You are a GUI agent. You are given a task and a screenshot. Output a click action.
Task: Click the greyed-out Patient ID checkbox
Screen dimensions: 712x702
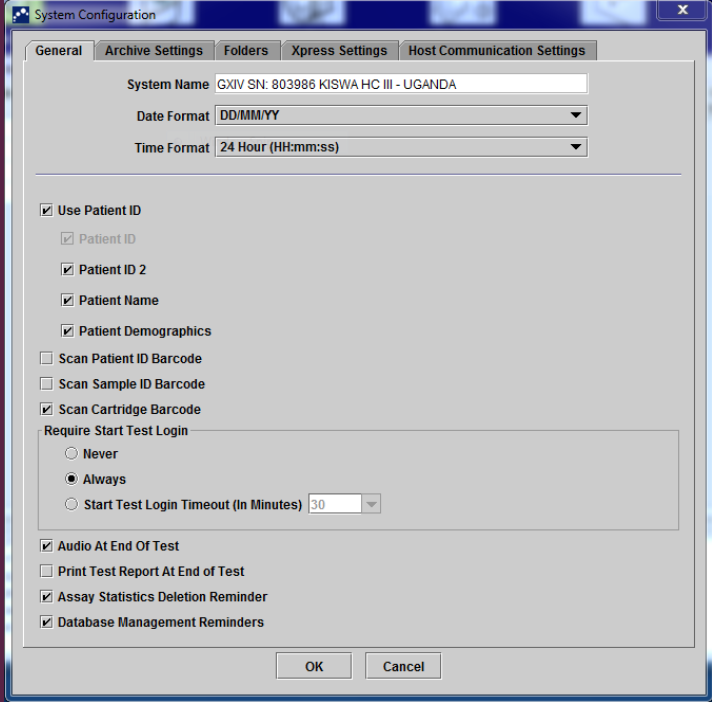pyautogui.click(x=67, y=239)
